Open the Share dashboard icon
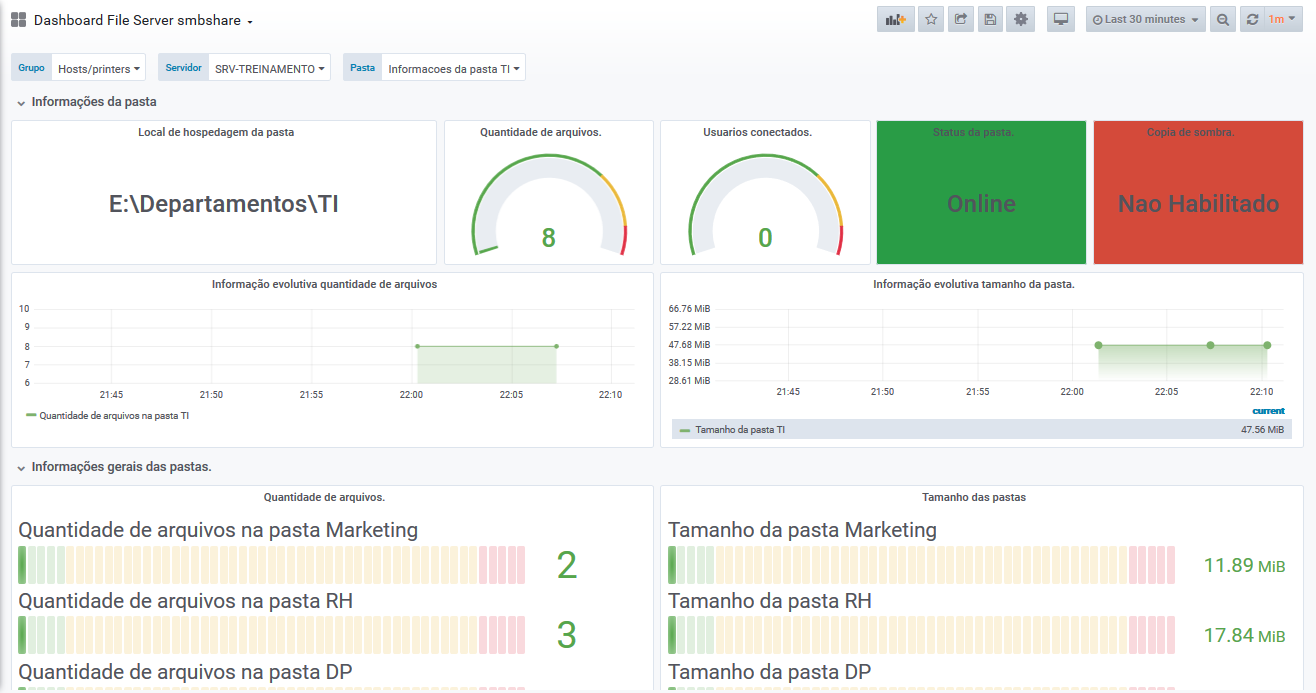 pos(961,19)
